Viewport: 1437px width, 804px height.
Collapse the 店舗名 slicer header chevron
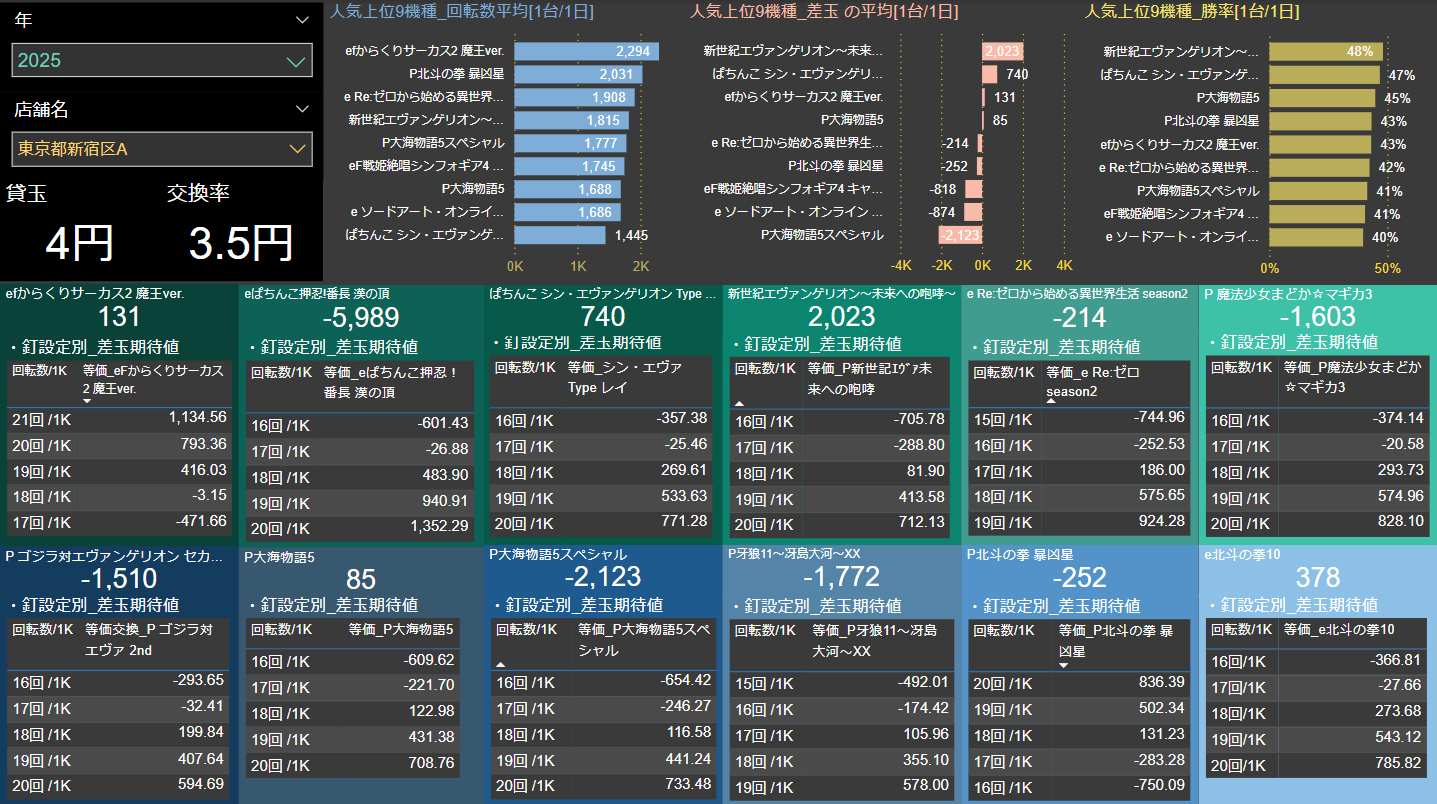[x=302, y=109]
